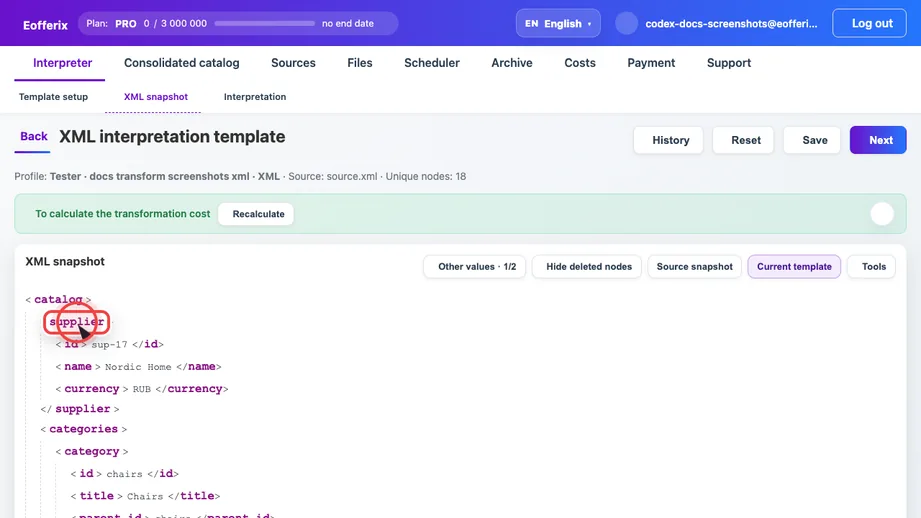Click the Eofferix logo

pos(45,24)
